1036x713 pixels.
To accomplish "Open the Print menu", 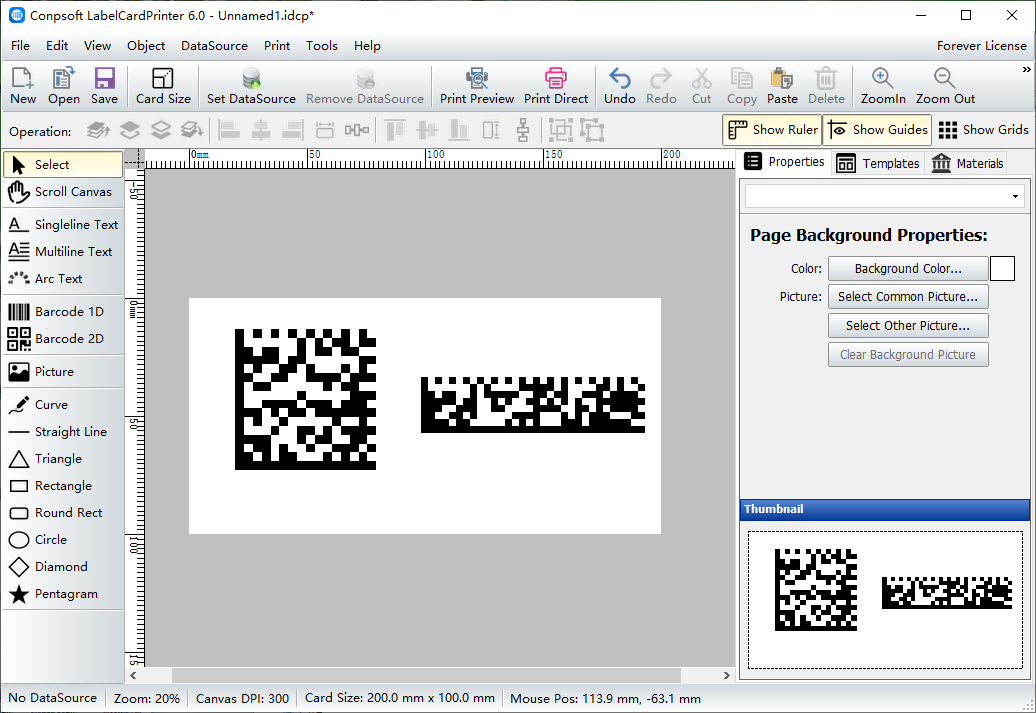I will (277, 46).
